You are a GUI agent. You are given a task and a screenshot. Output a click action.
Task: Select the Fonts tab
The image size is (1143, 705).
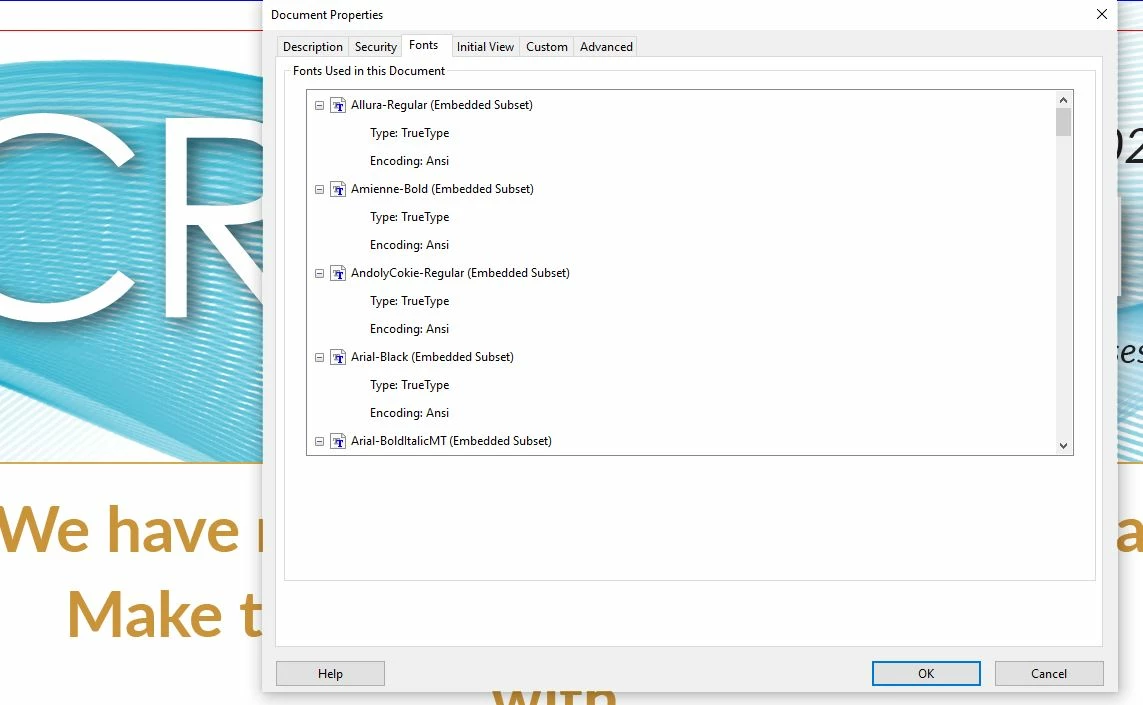point(424,45)
